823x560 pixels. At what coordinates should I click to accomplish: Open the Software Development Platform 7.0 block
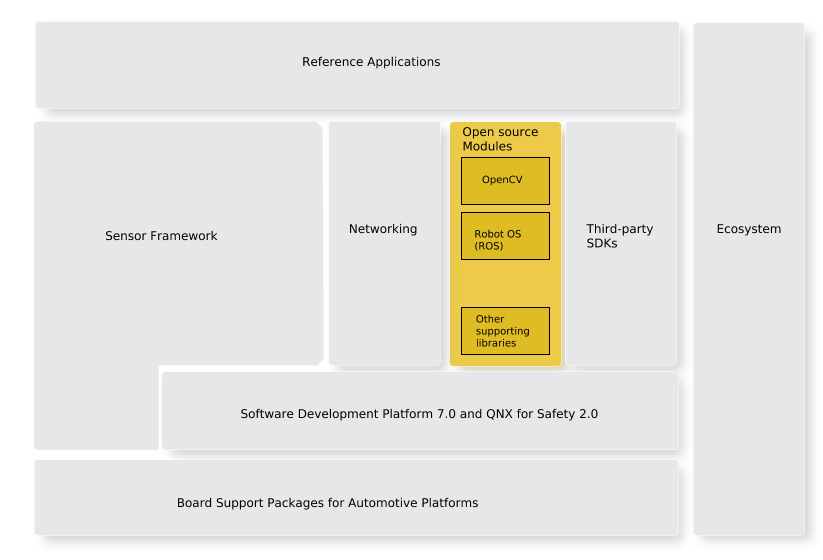click(419, 414)
